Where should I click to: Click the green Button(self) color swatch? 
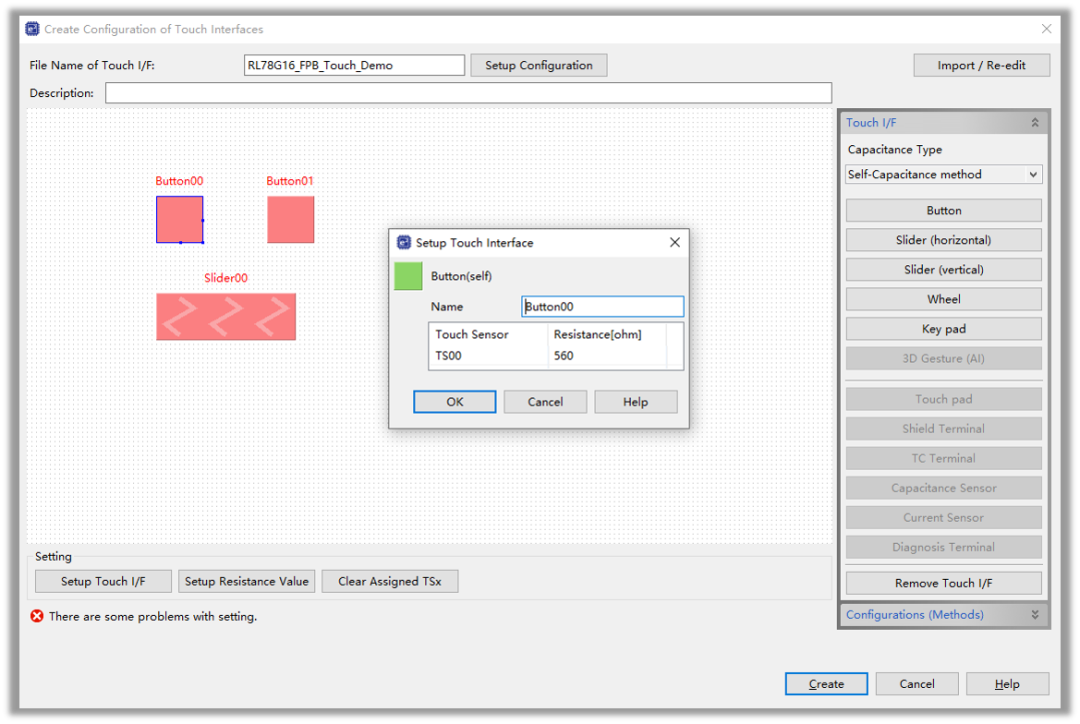click(x=408, y=276)
